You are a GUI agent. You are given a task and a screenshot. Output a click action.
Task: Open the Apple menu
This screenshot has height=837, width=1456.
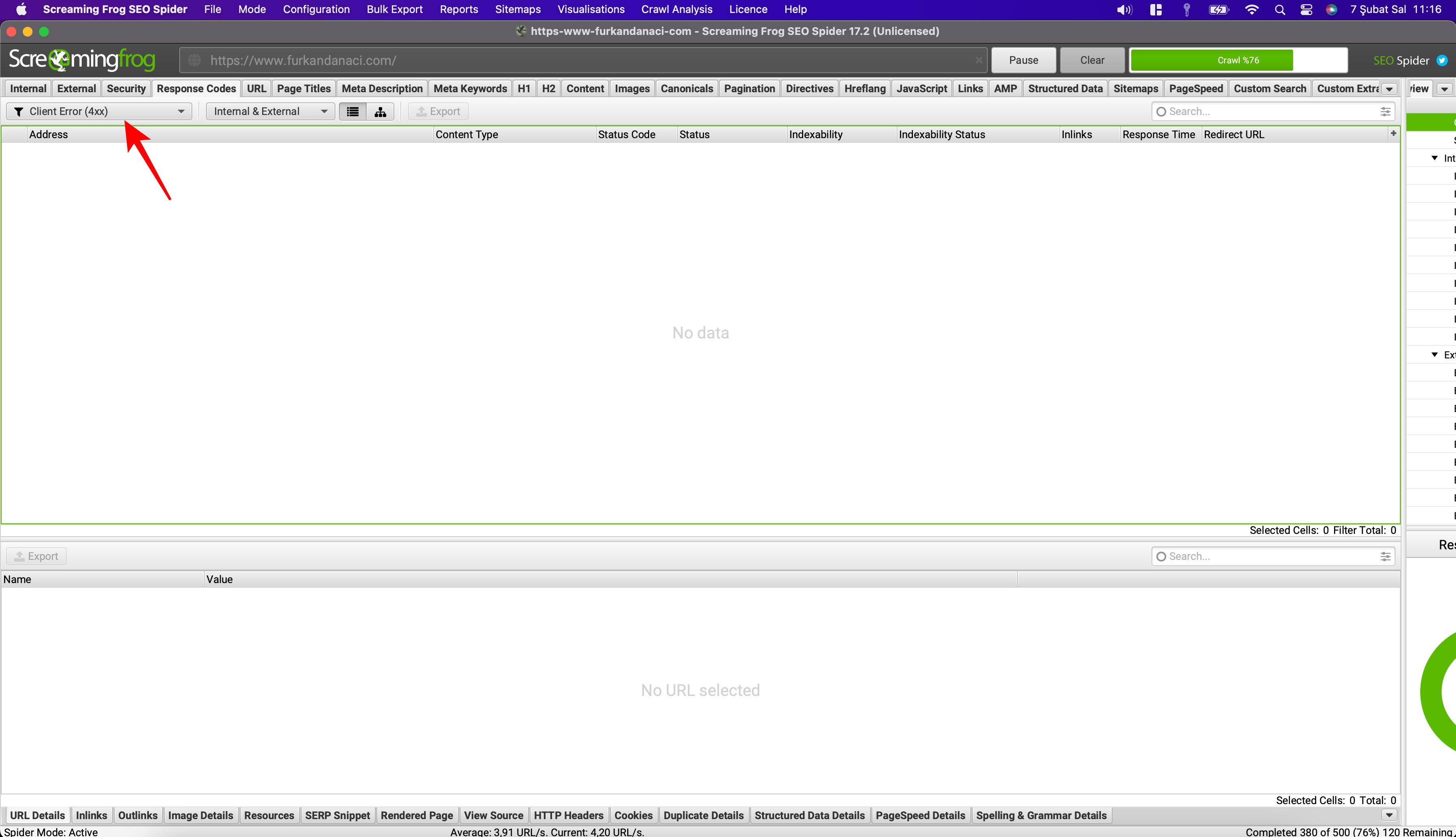pos(21,9)
